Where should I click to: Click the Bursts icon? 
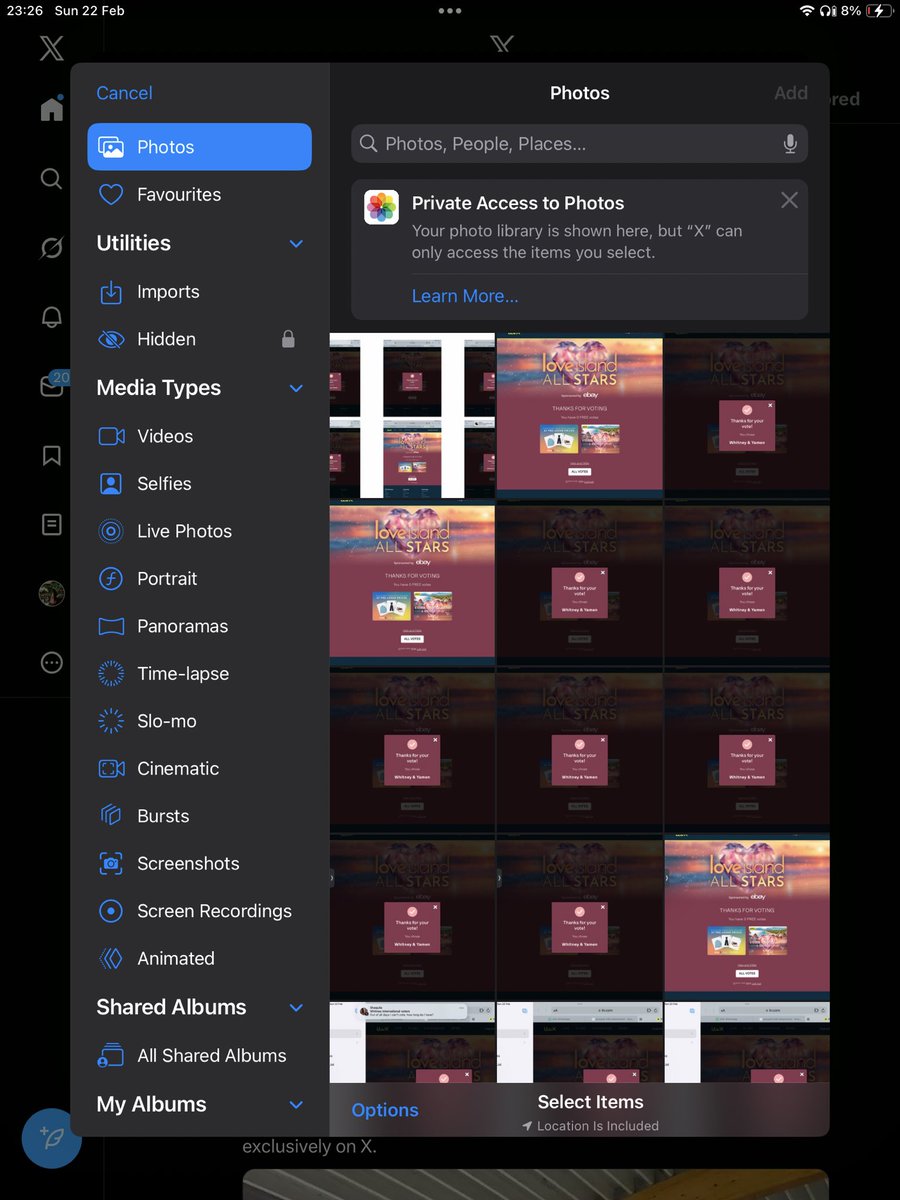coord(111,816)
